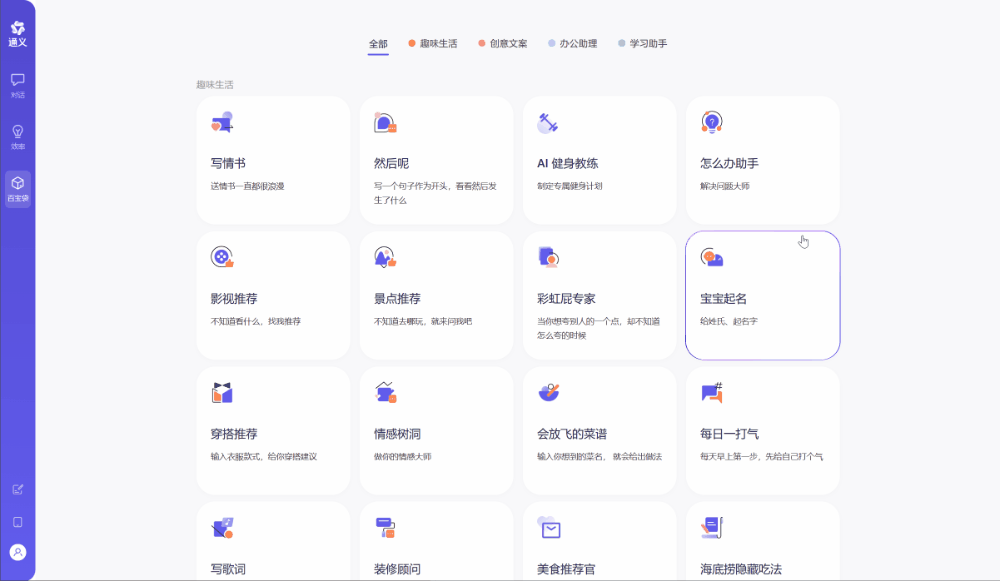The image size is (1000, 581).
Task: Open the 宝宝起名 card title
Action: 723,298
